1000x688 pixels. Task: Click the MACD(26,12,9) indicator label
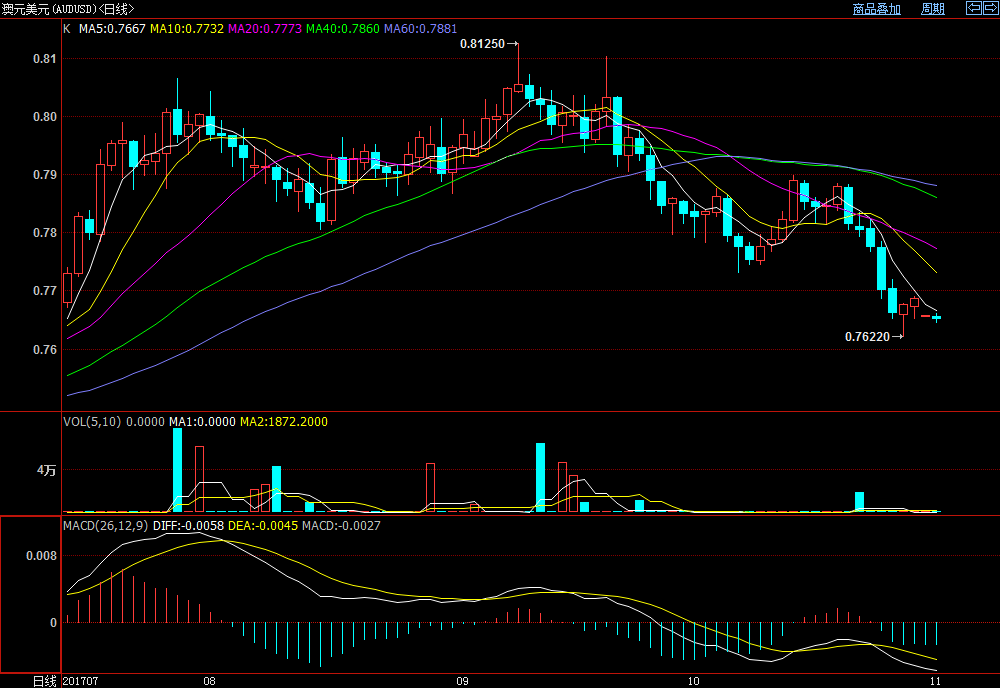tap(106, 526)
